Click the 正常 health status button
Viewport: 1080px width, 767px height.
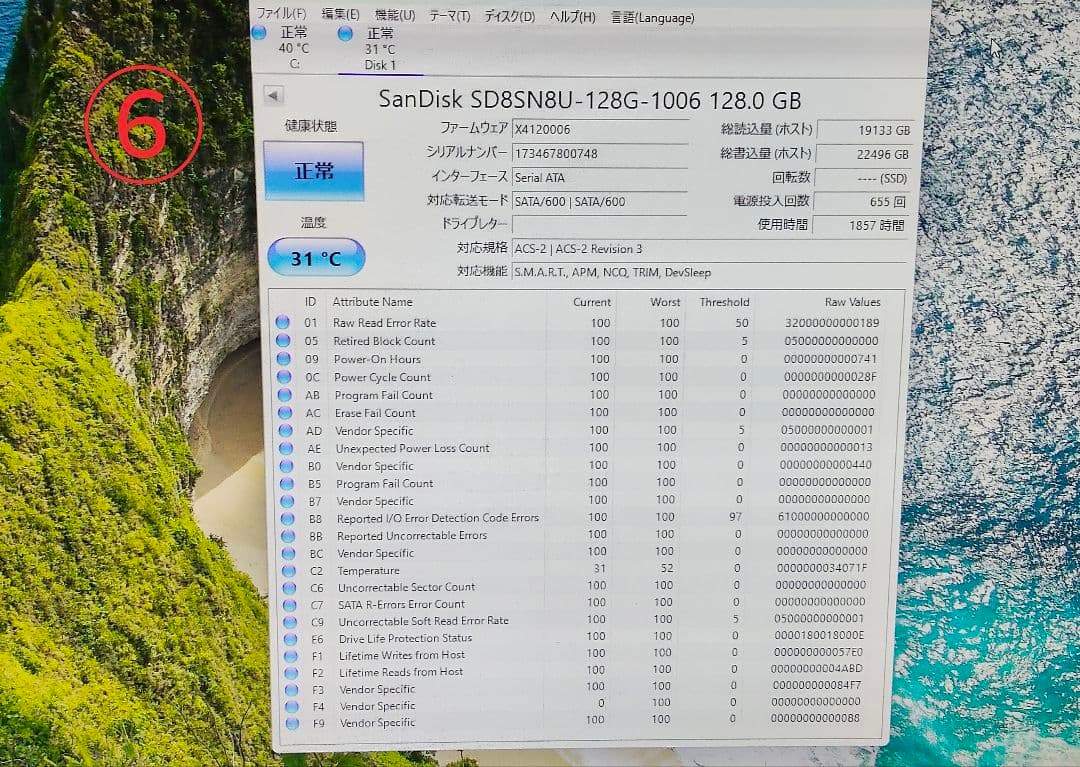(316, 170)
